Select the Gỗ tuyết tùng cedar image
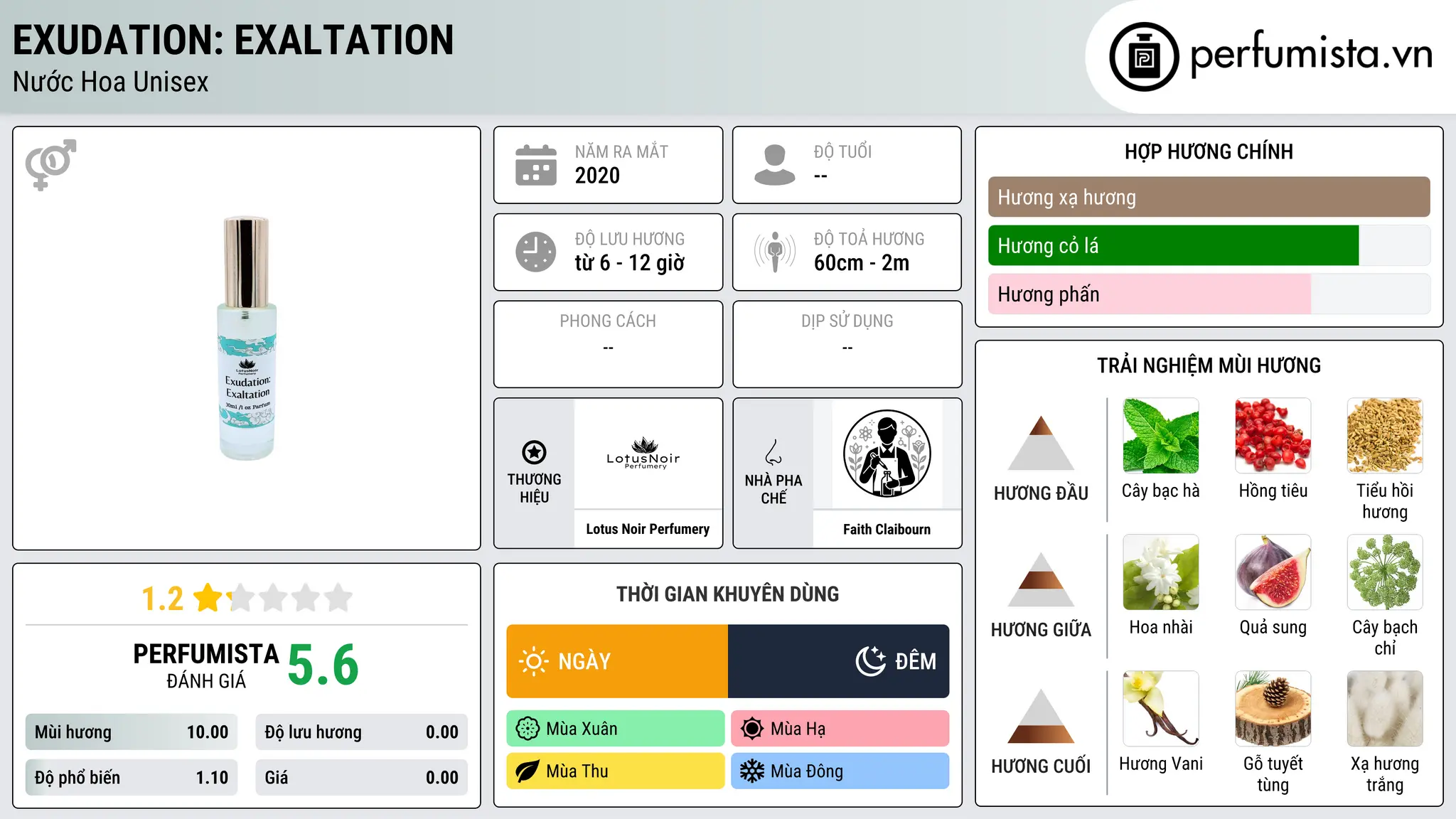Image resolution: width=1456 pixels, height=819 pixels. (x=1273, y=709)
